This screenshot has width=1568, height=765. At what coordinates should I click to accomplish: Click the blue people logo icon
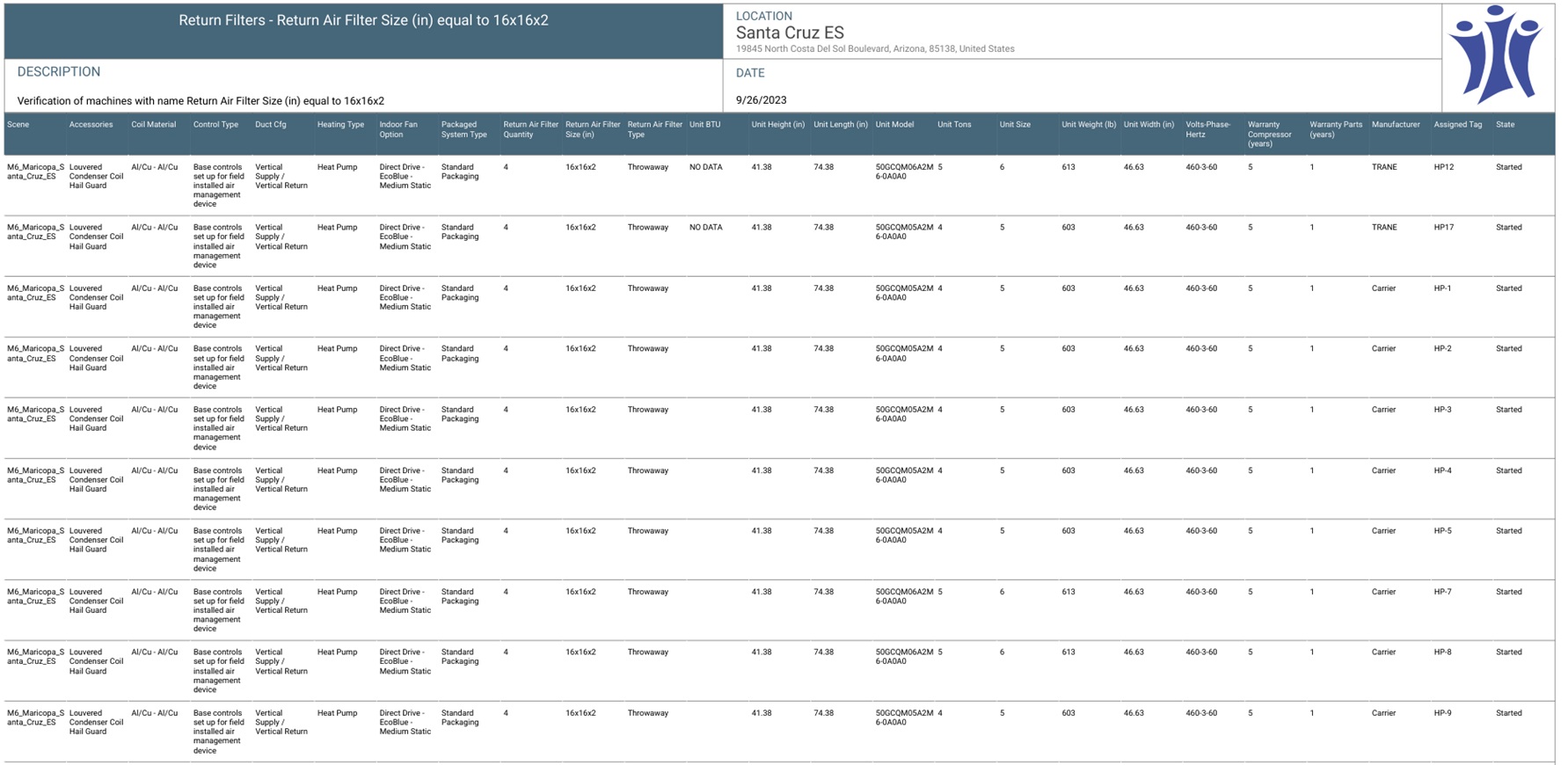tap(1496, 55)
